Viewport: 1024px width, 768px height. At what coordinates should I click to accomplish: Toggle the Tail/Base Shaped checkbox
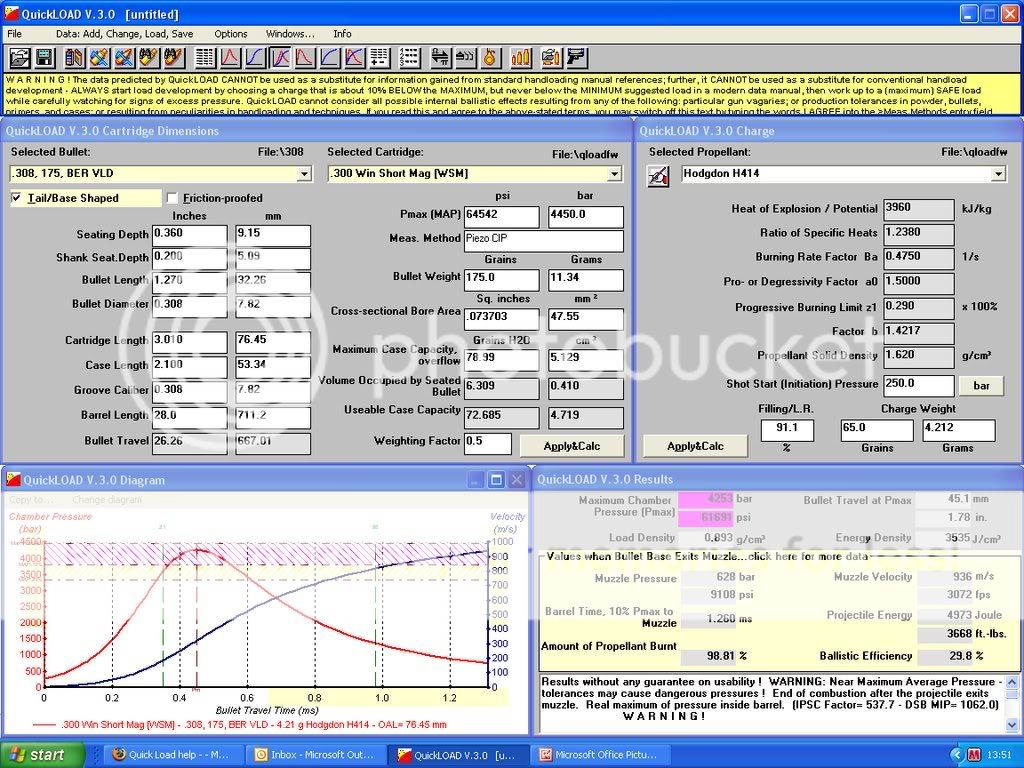click(x=16, y=198)
